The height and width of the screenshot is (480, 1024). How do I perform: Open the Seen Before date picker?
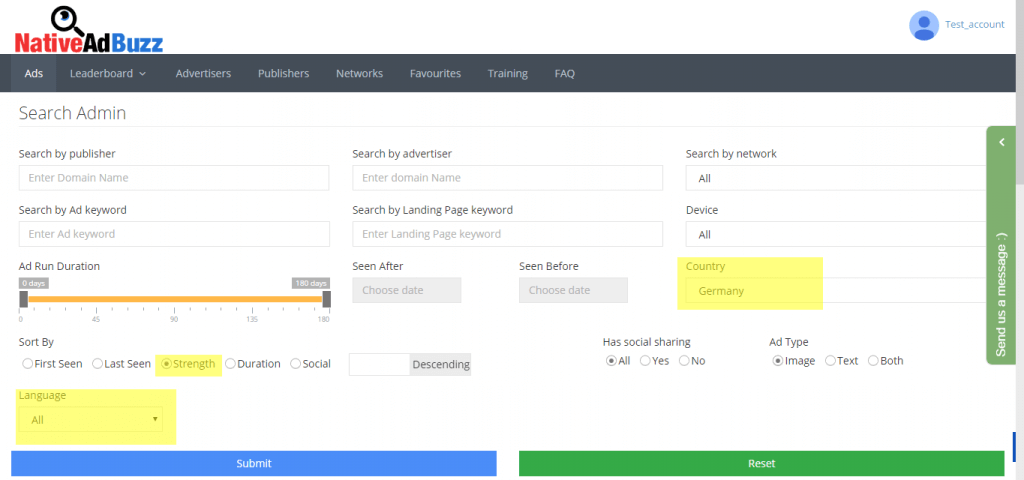[573, 290]
